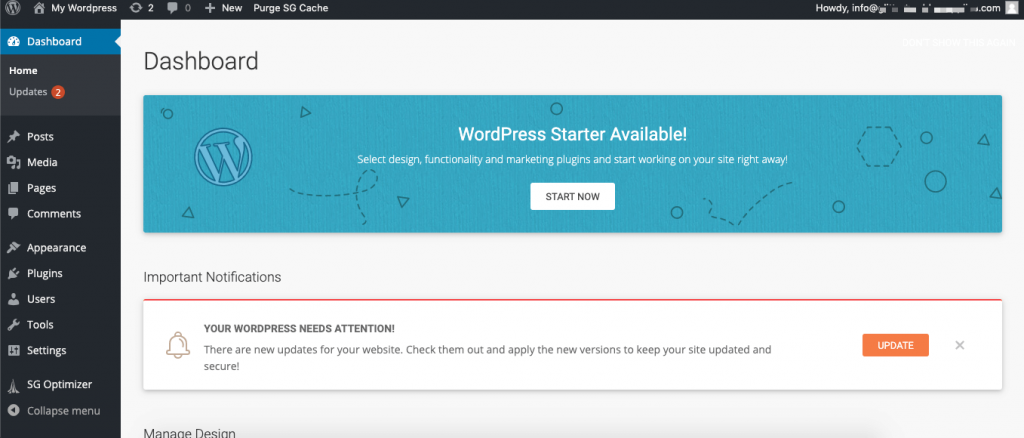Click the Settings sliders icon
This screenshot has width=1024, height=438.
point(14,351)
